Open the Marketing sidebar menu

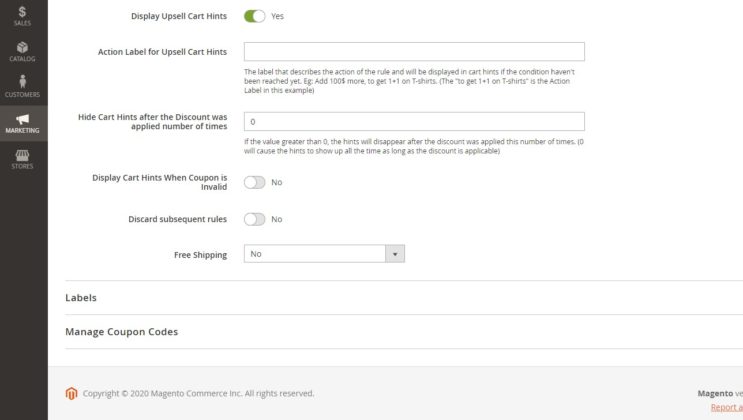(x=22, y=123)
